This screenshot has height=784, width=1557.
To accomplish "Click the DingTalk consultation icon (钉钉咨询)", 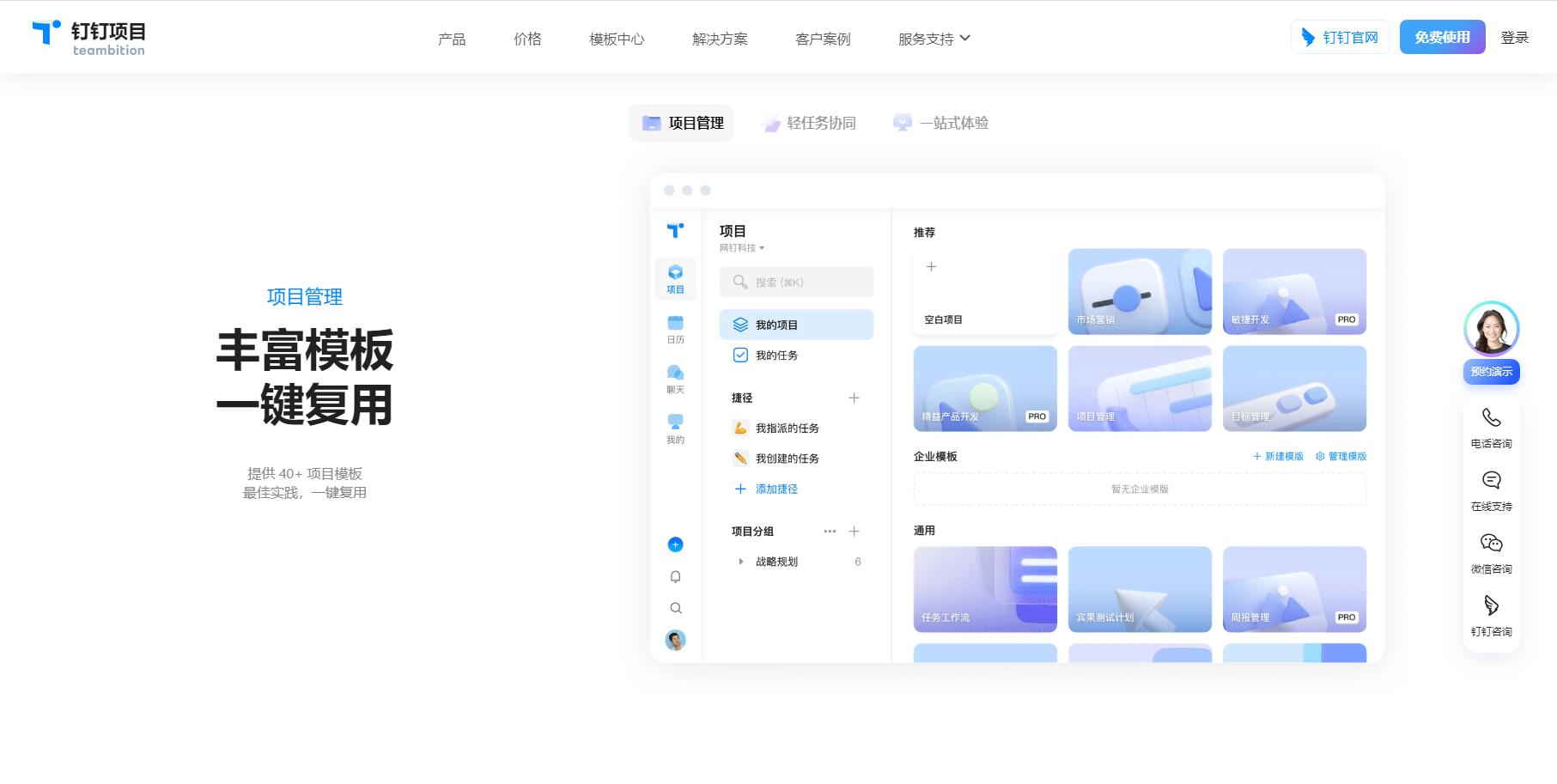I will (x=1491, y=606).
